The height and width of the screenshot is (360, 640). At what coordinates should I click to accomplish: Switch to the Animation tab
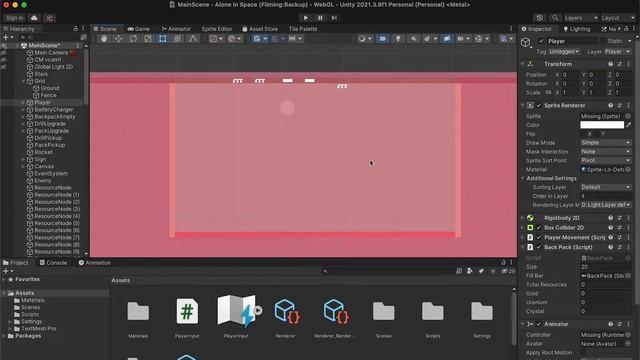pyautogui.click(x=95, y=263)
